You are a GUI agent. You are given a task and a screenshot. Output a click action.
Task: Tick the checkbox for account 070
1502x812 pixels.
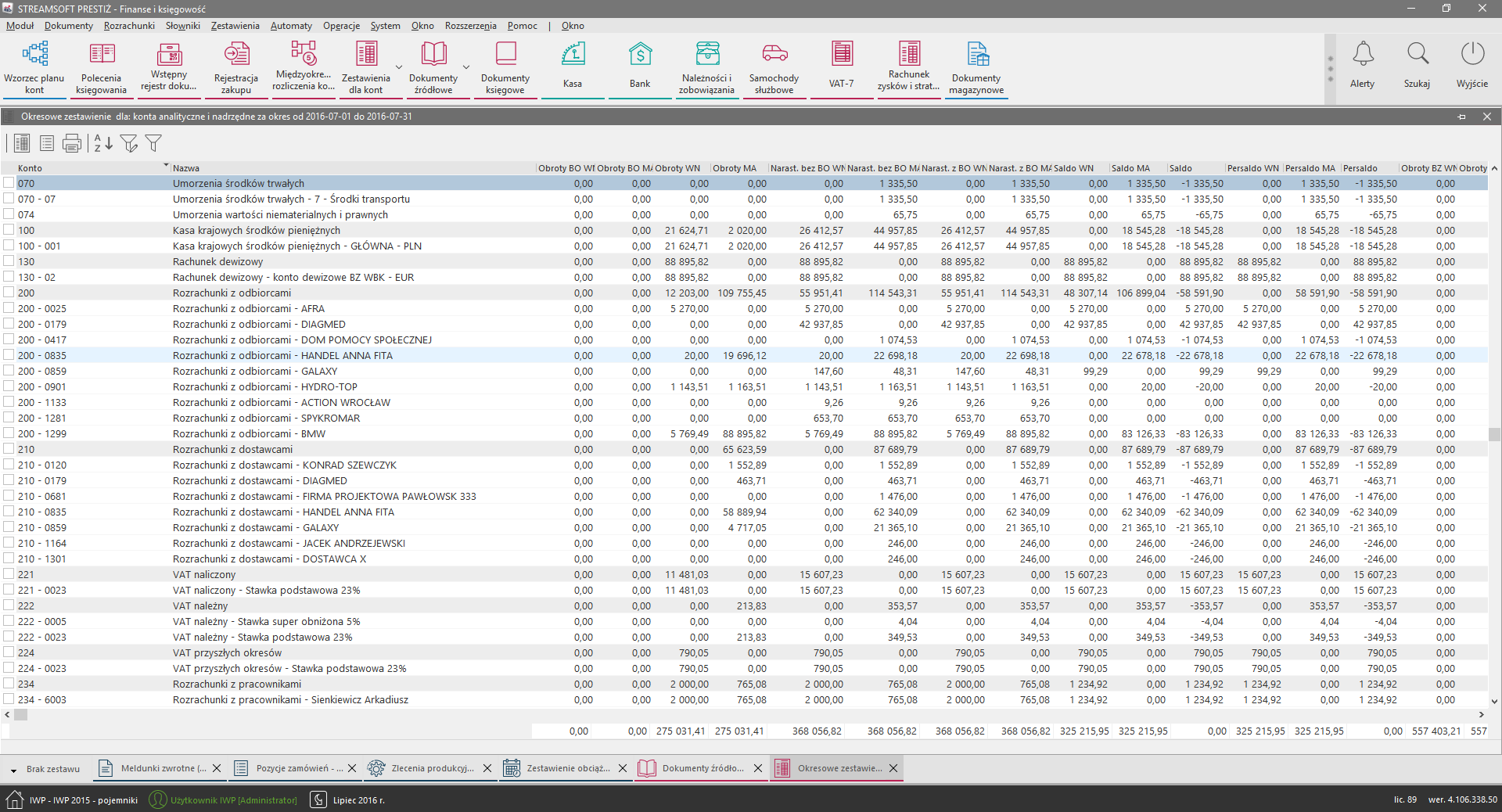[9, 183]
